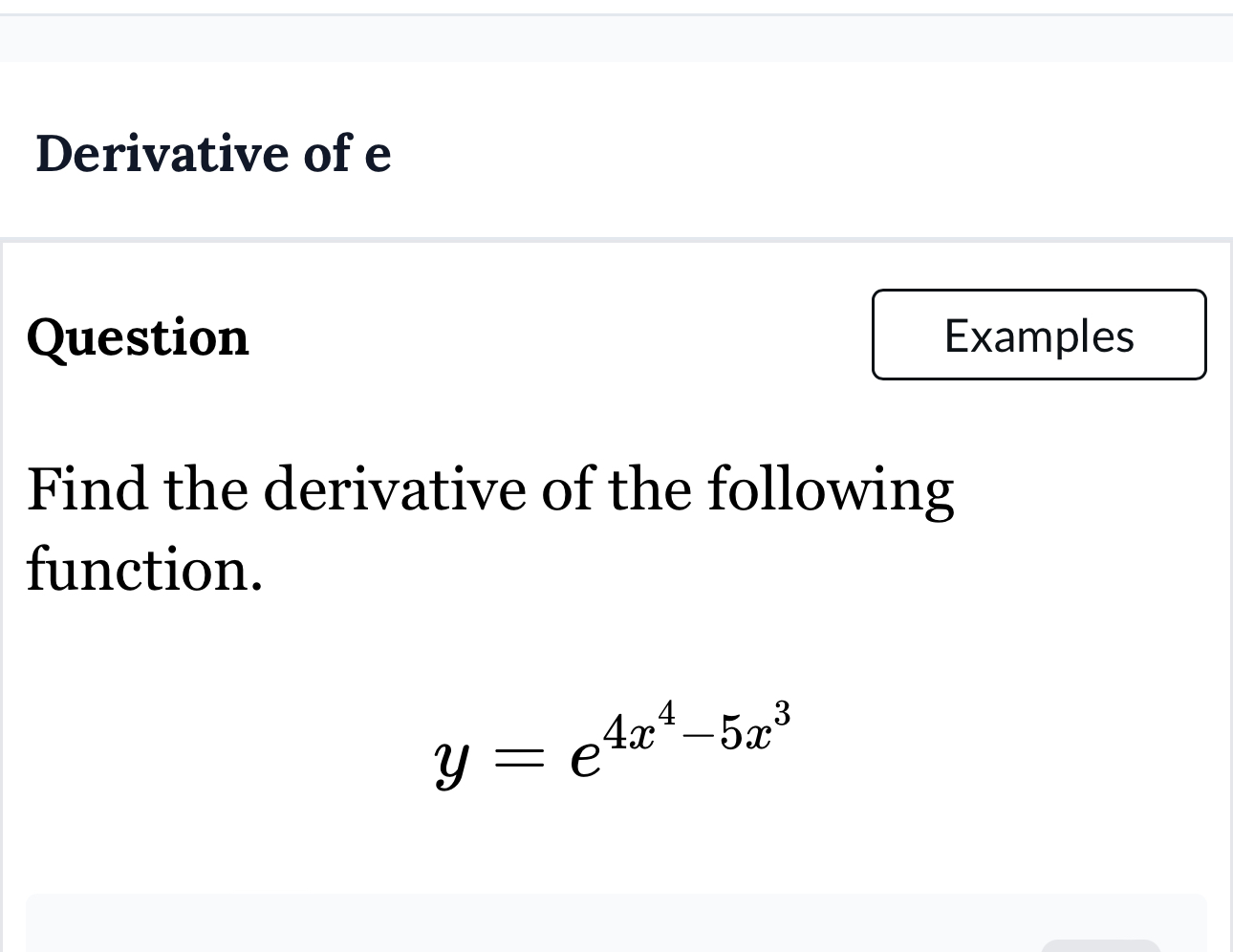The width and height of the screenshot is (1233, 952).
Task: Click the grey button at bottom right
Action: click(1099, 944)
